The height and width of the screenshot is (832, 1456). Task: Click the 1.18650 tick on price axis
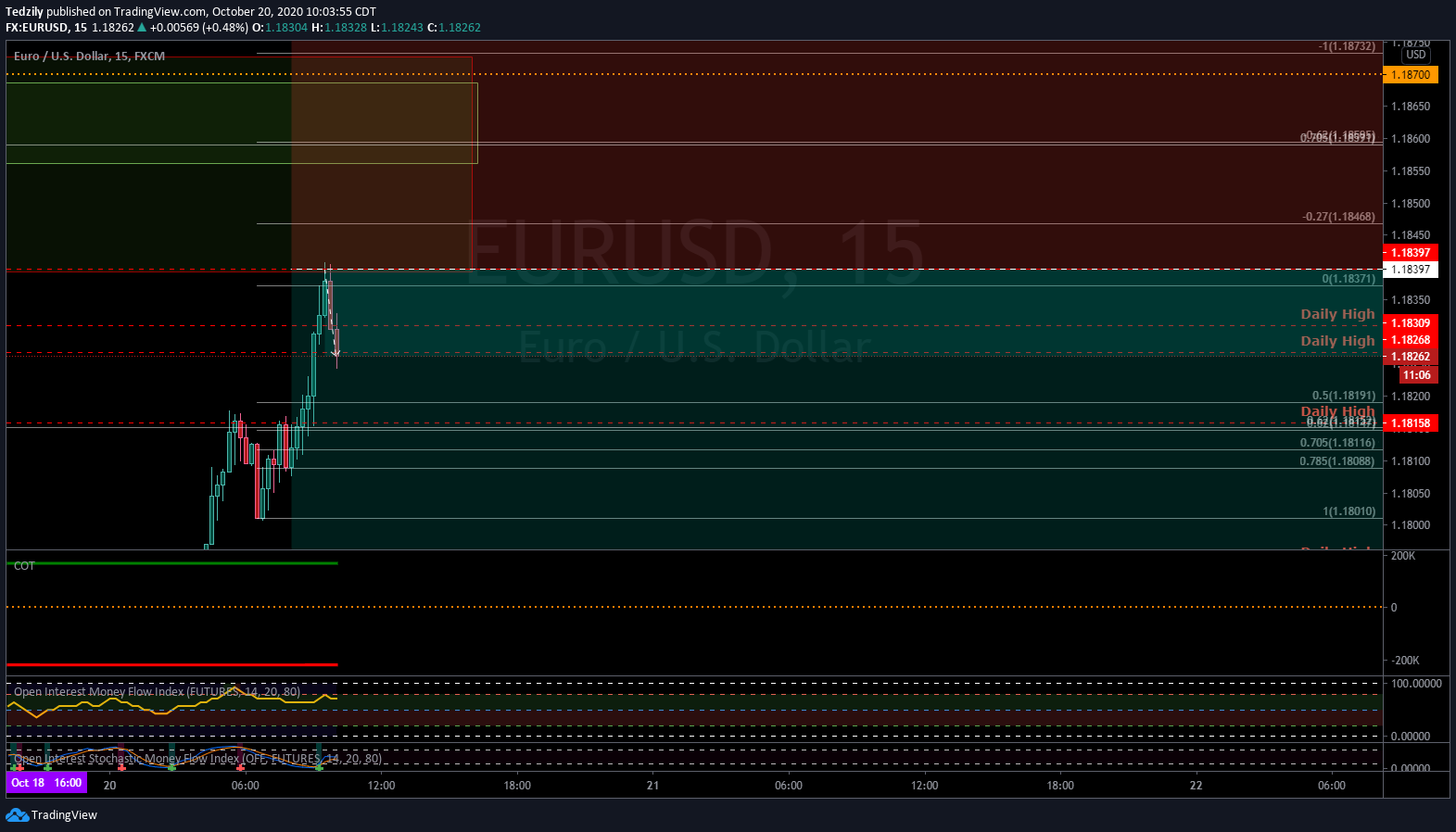[x=1411, y=107]
